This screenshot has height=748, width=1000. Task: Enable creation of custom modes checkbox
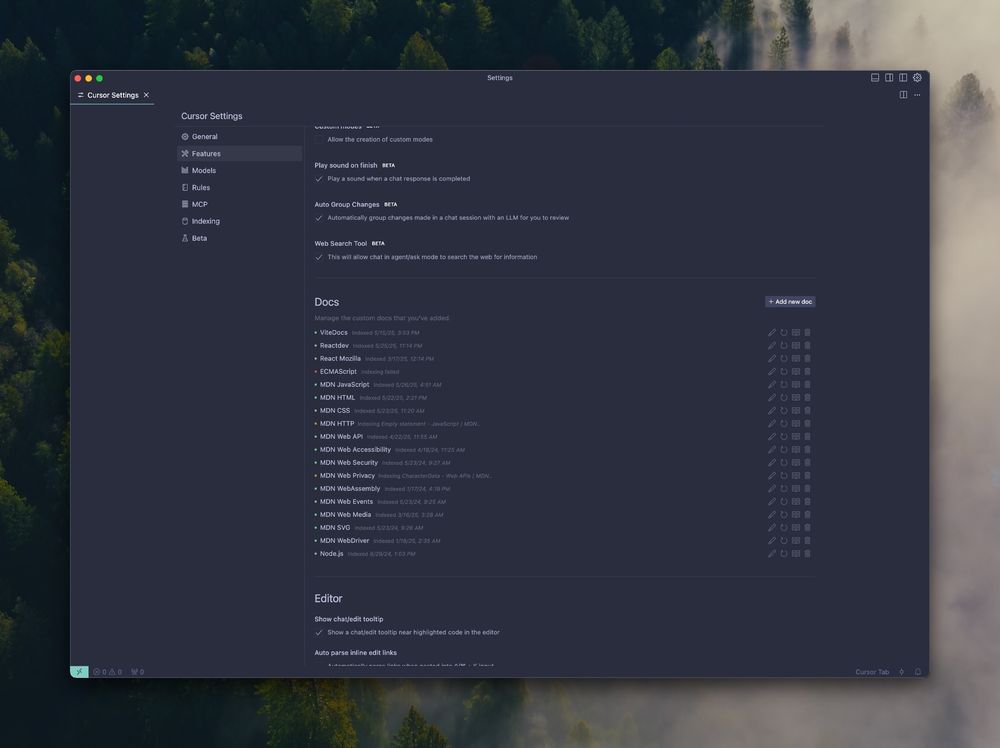tap(319, 140)
